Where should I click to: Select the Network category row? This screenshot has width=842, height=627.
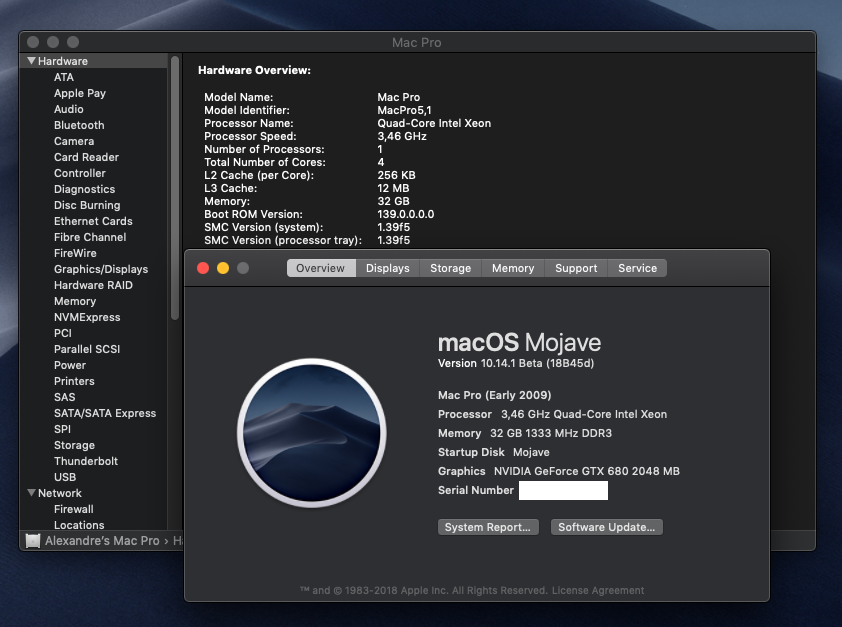[94, 493]
